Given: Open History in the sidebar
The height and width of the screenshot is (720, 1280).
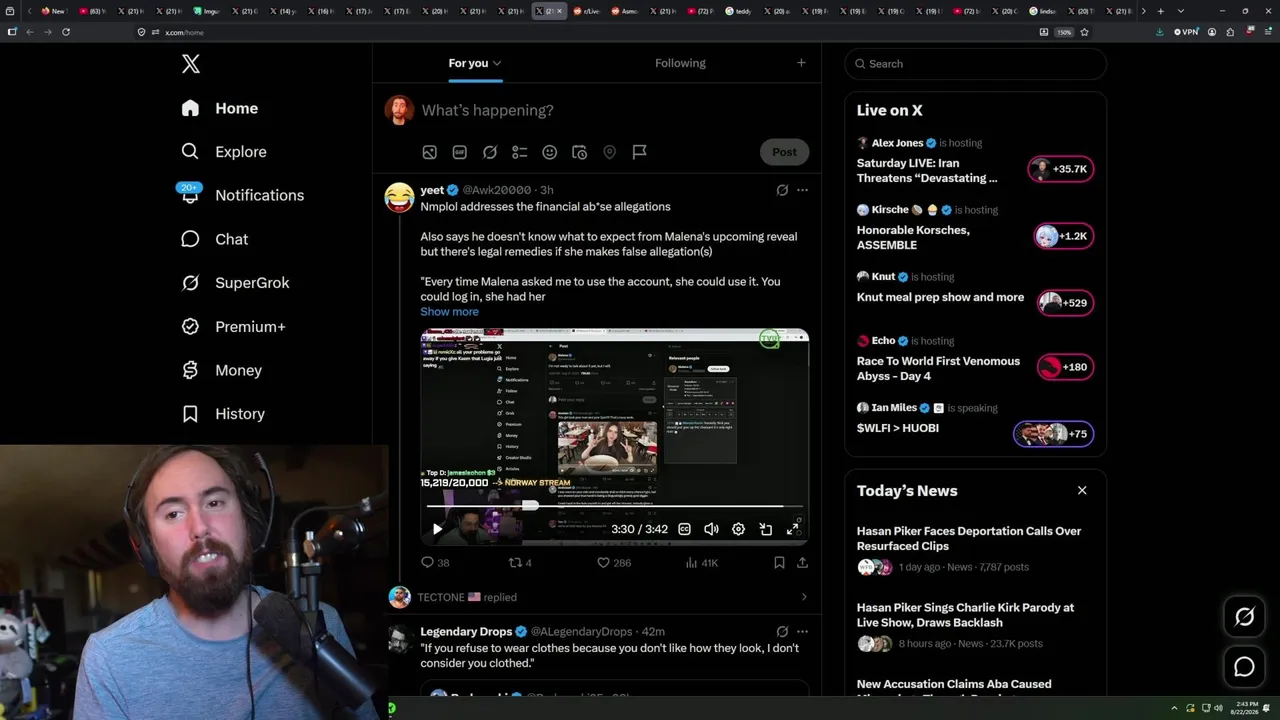Looking at the screenshot, I should pyautogui.click(x=224, y=414).
